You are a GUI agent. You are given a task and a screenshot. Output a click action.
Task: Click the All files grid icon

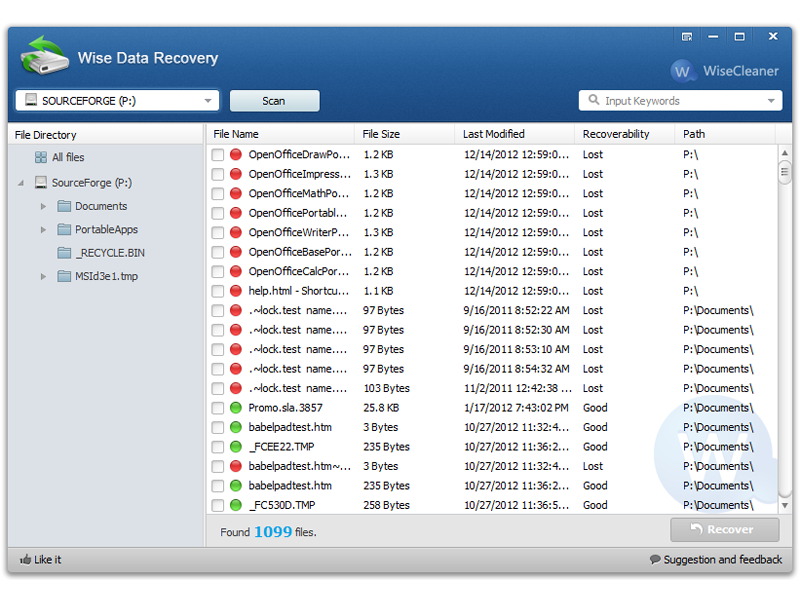(x=41, y=158)
